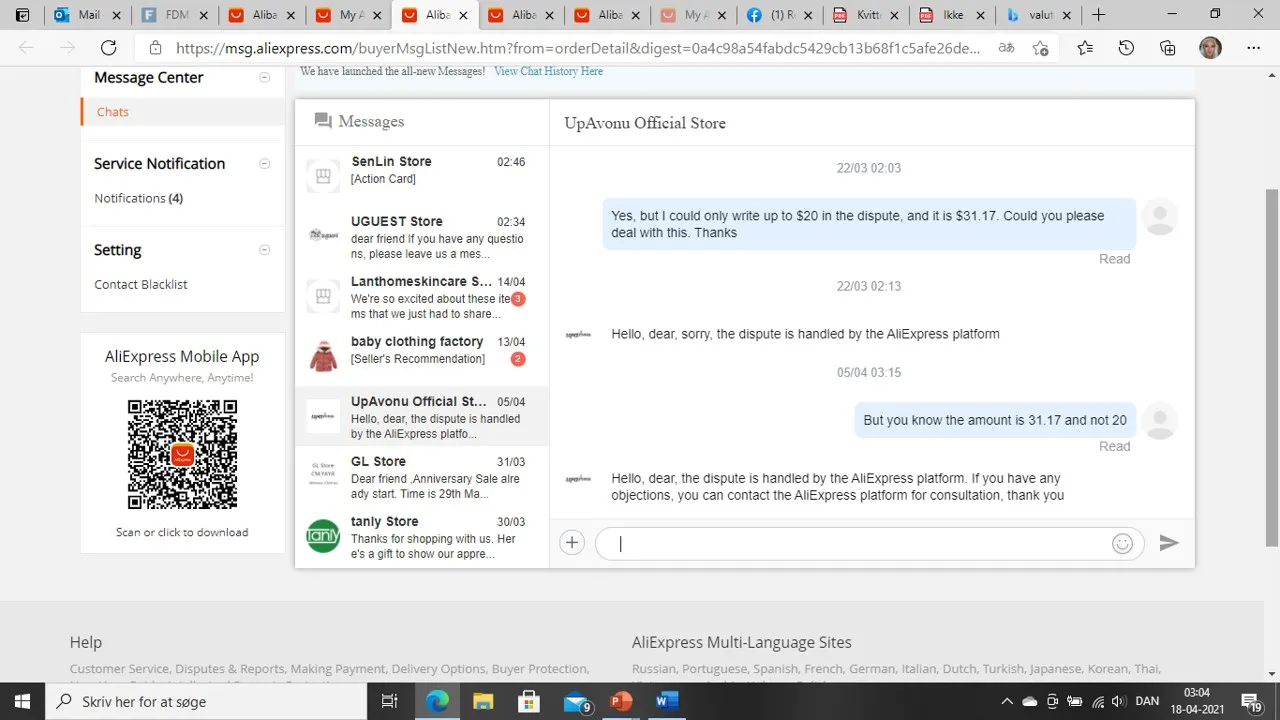Click the network icon in system tray
This screenshot has height=720, width=1280.
[1097, 701]
